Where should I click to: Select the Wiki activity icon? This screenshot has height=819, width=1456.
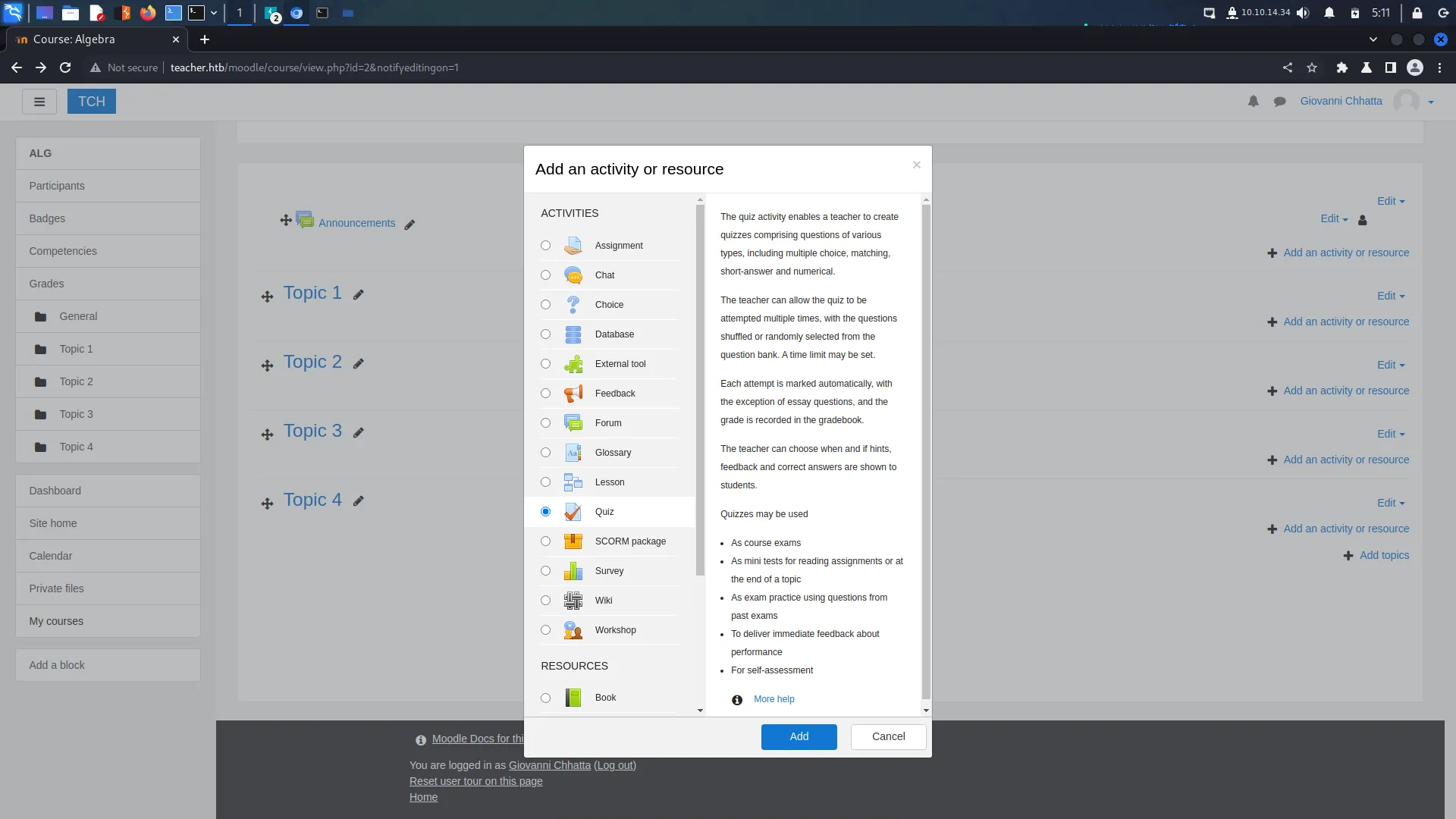[573, 600]
